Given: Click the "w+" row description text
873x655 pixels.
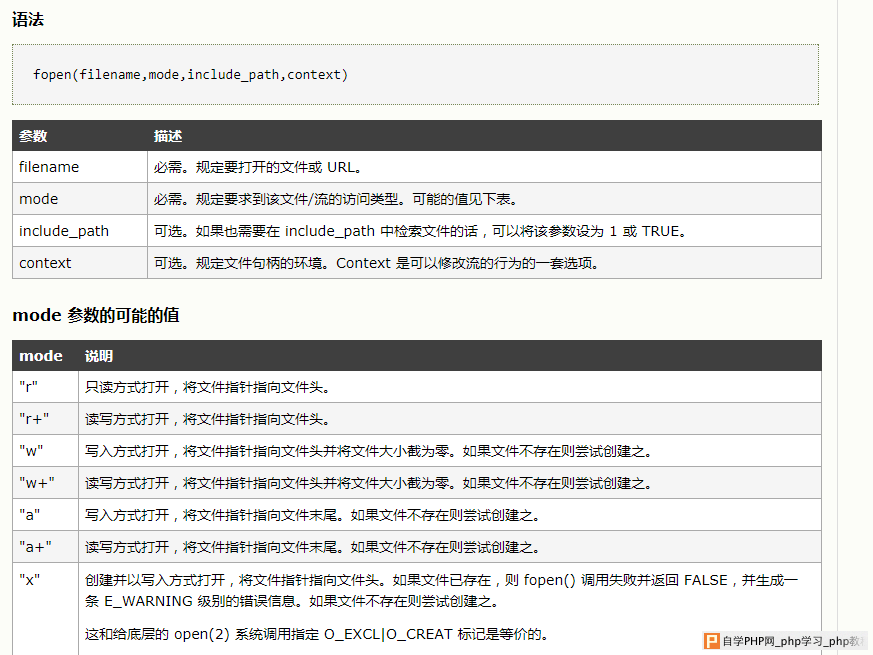Looking at the screenshot, I should [369, 483].
